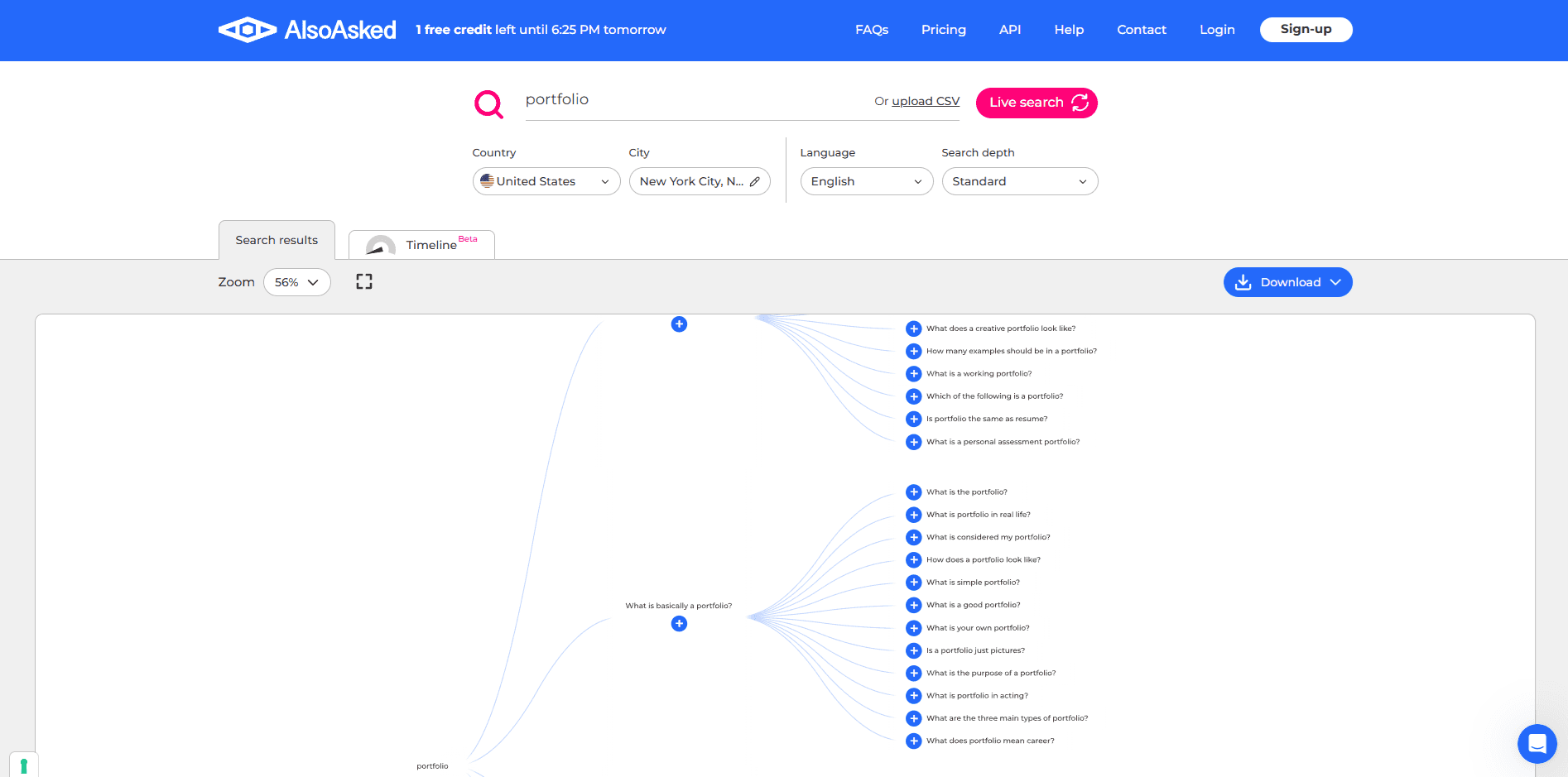Click plus beside 'Is a portfolio just pictures?'

click(914, 651)
